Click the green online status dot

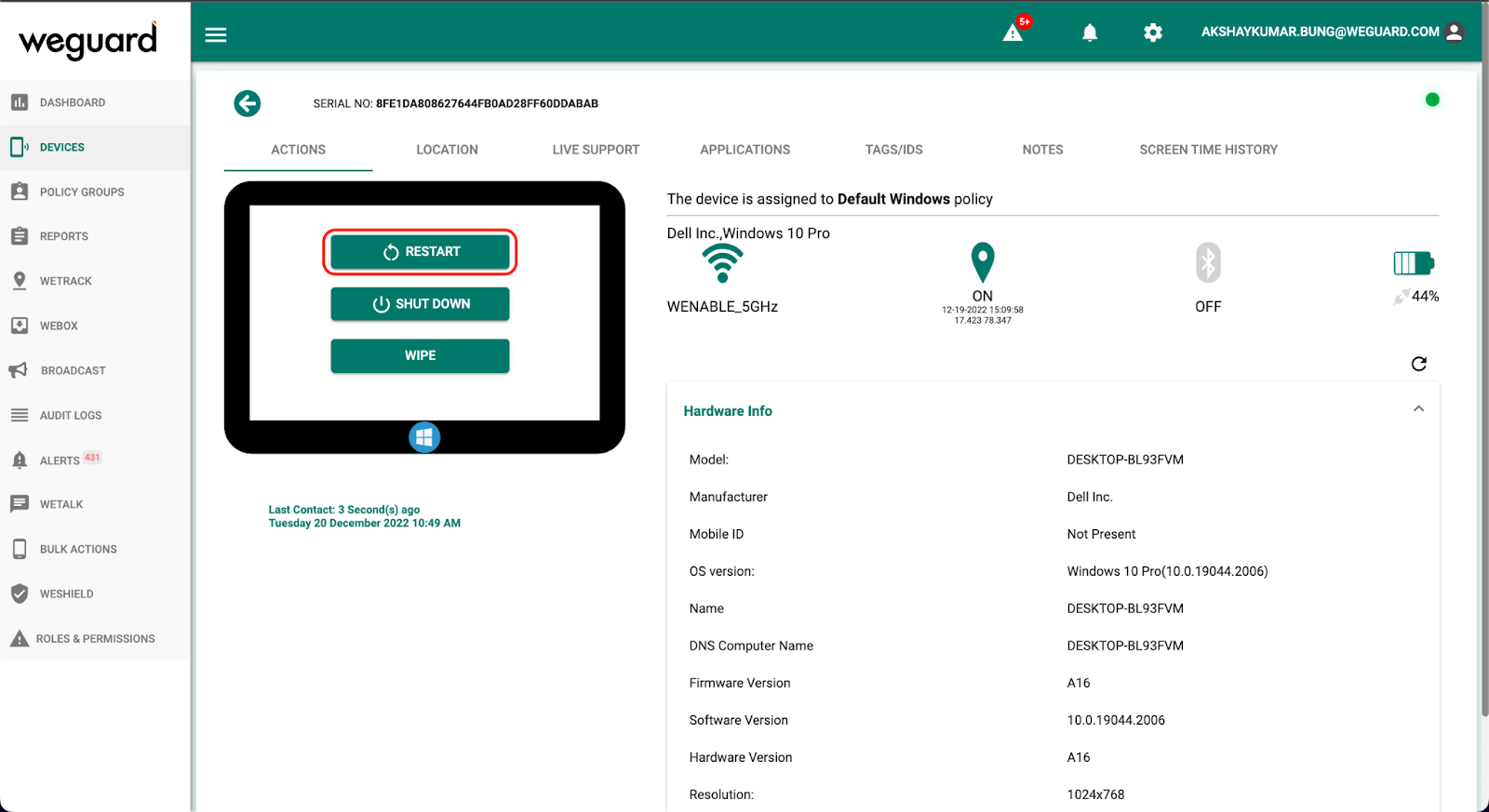pos(1432,100)
